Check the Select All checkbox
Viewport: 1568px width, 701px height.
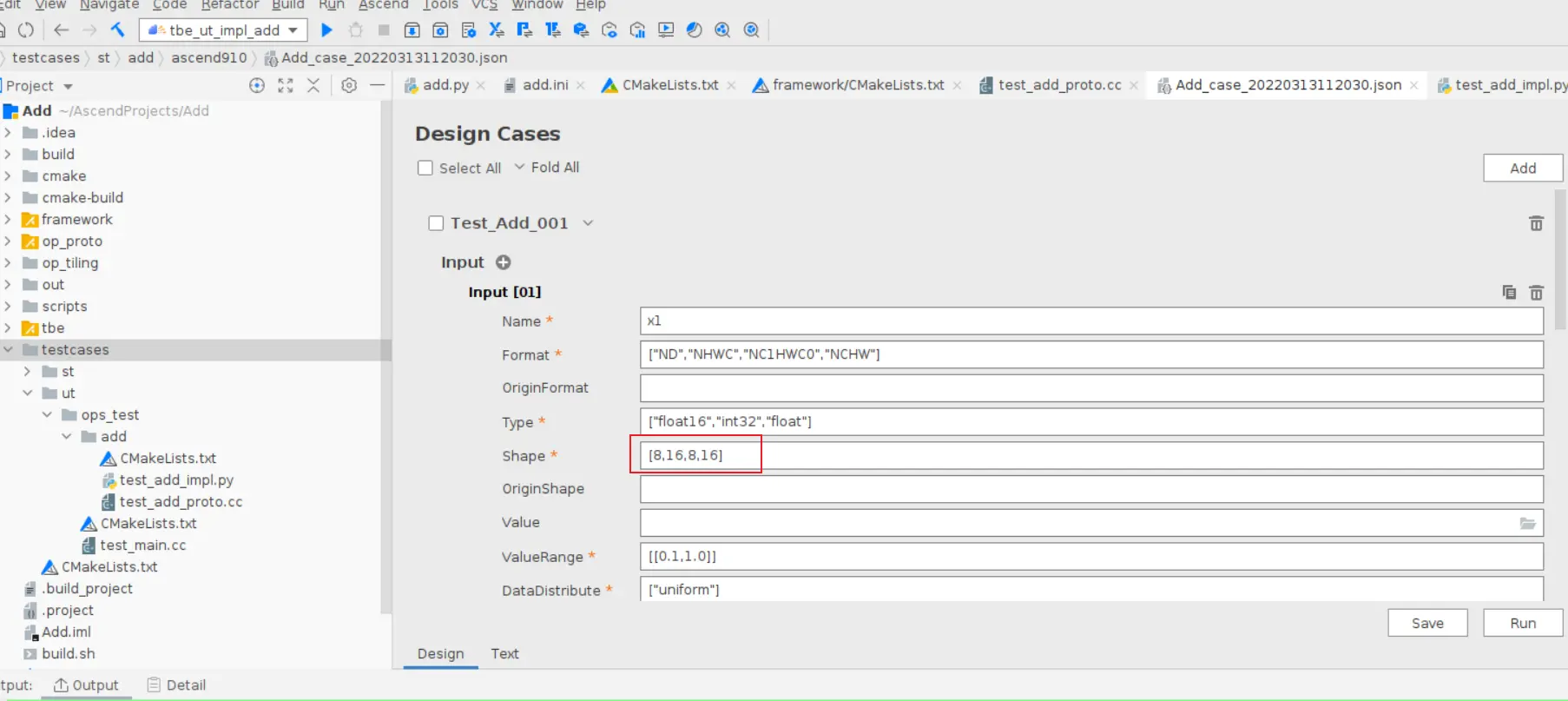pyautogui.click(x=425, y=168)
